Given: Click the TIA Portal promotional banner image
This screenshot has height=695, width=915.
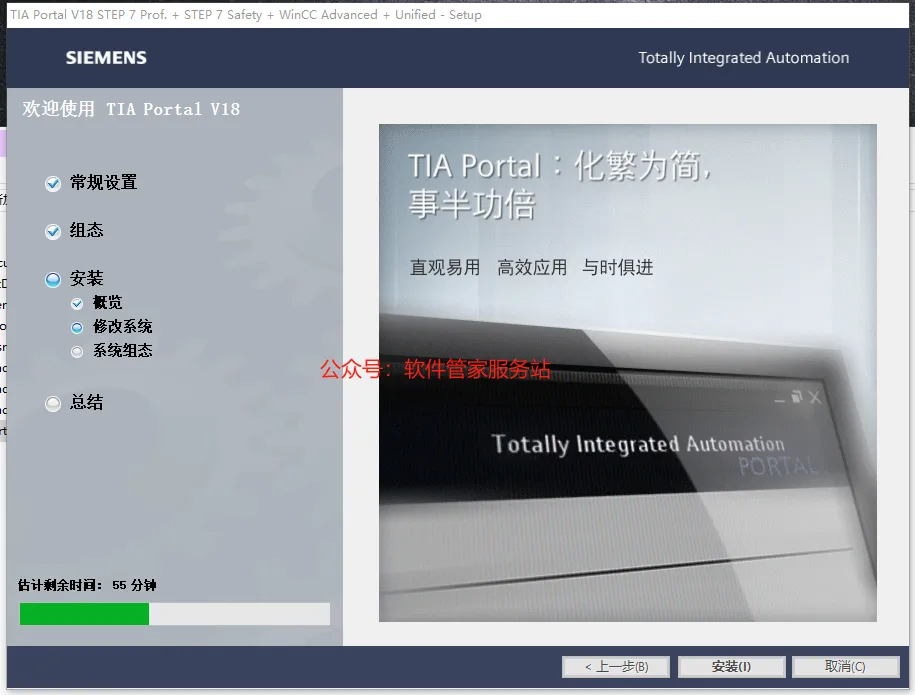Looking at the screenshot, I should click(627, 372).
